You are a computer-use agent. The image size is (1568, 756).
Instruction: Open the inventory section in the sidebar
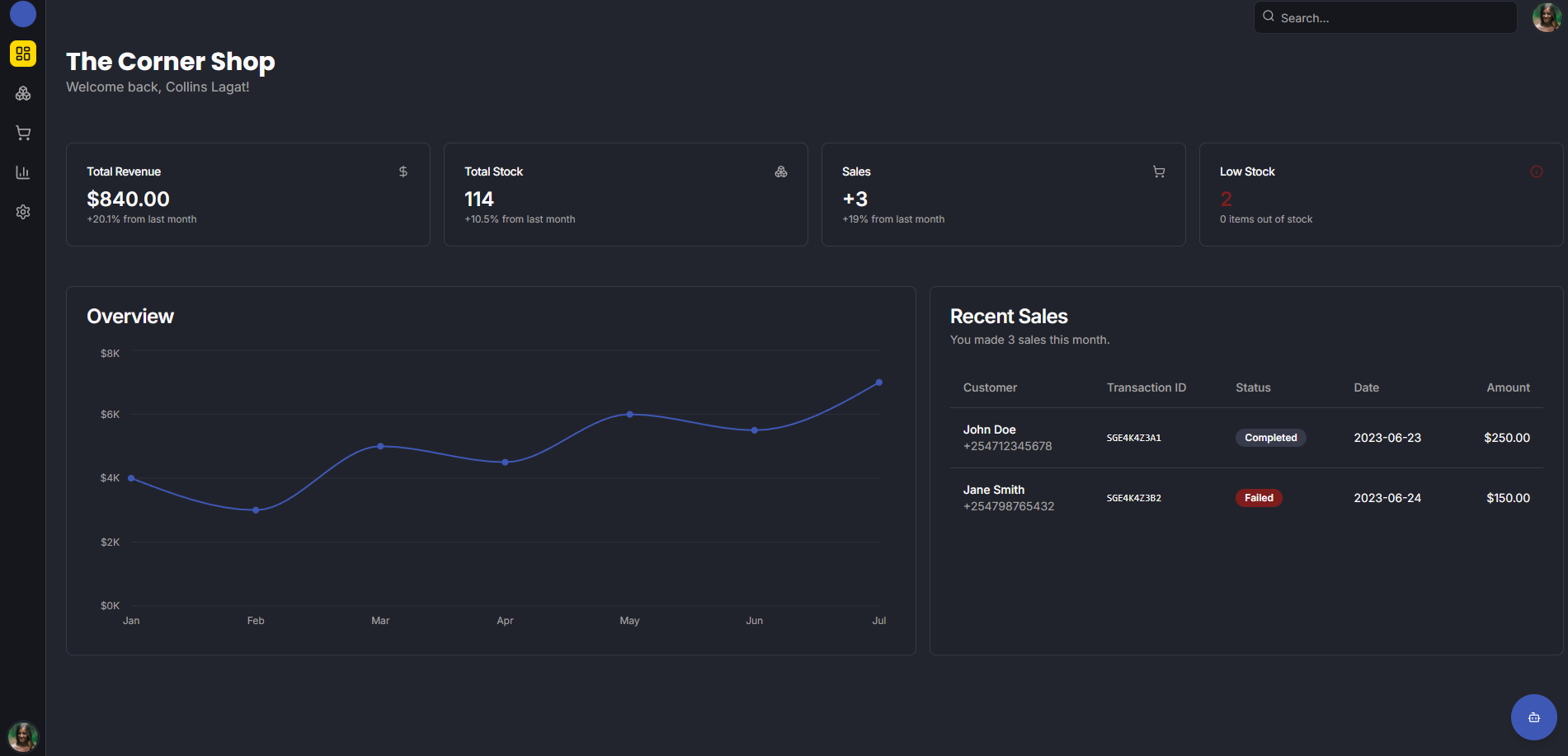click(22, 92)
